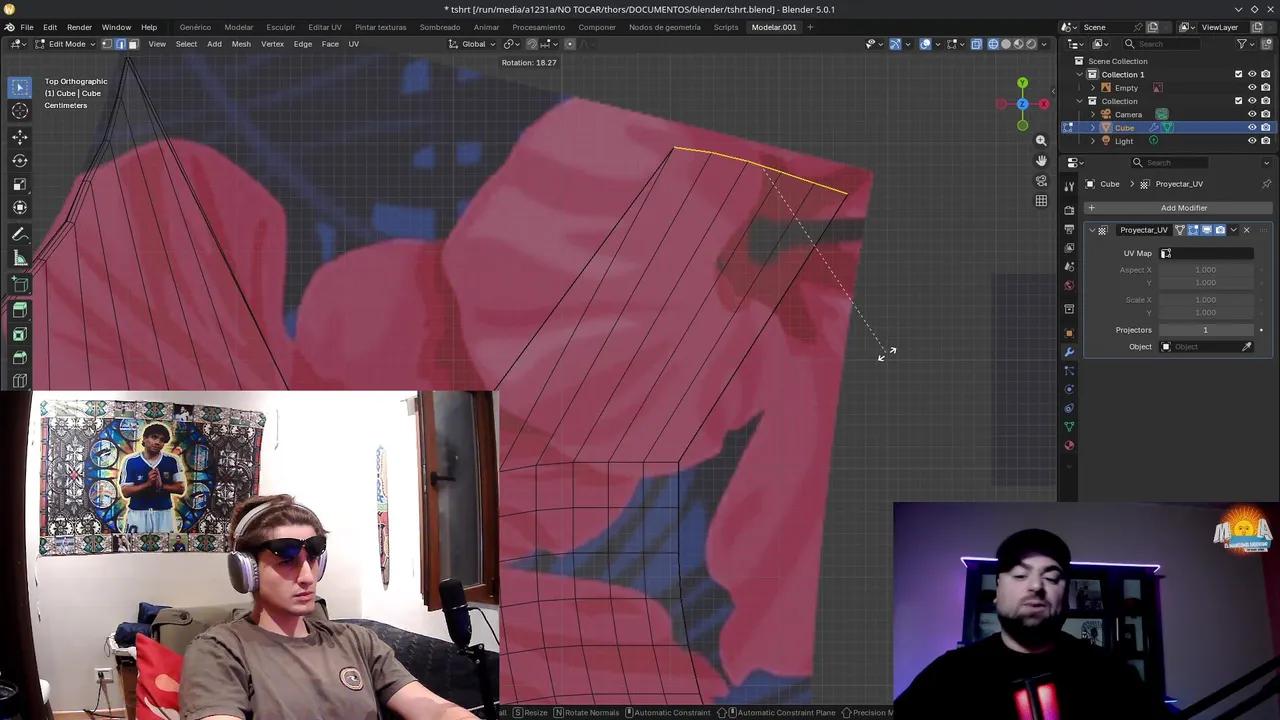1280x720 pixels.
Task: Enable vertex select mode
Action: click(x=107, y=44)
